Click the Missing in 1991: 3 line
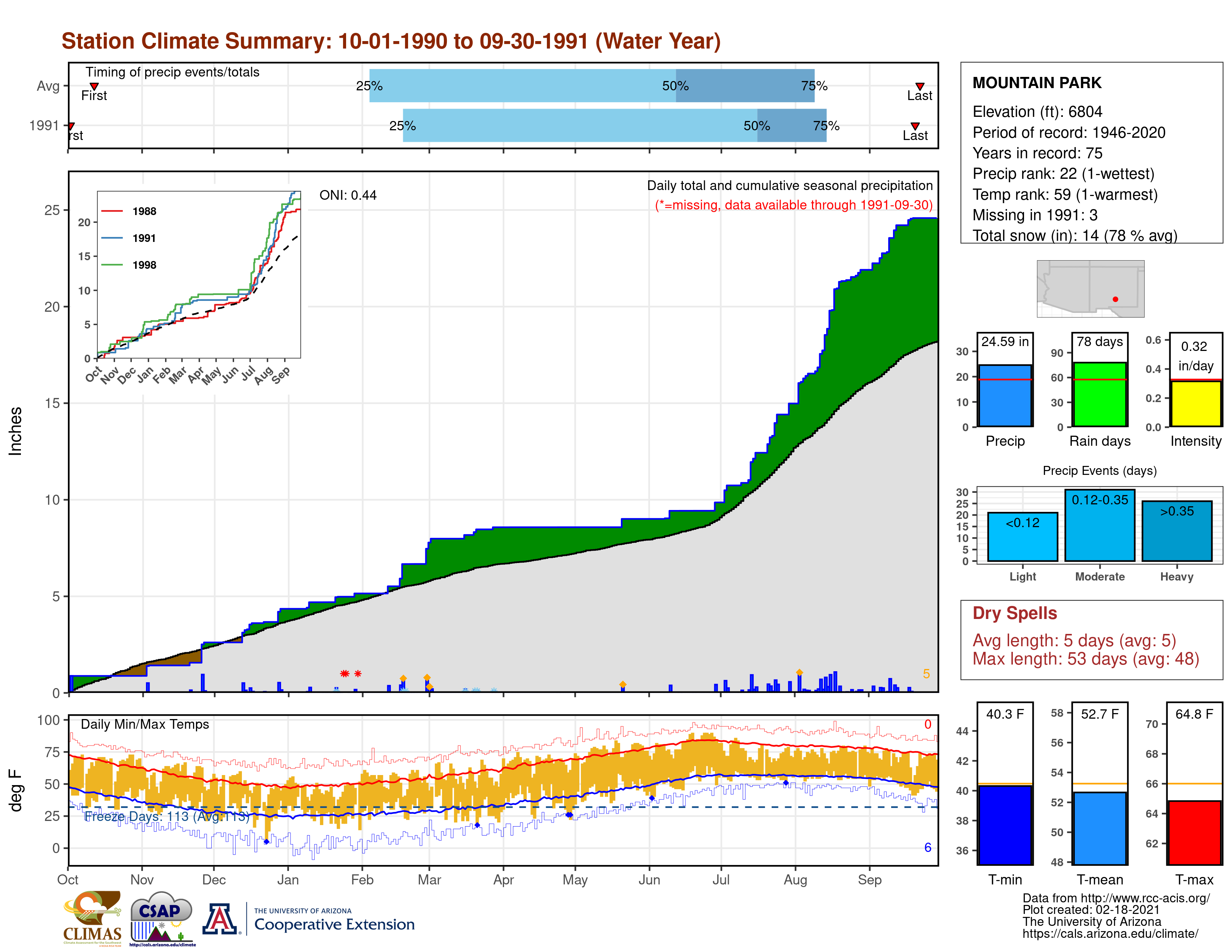1232x952 pixels. [1035, 215]
